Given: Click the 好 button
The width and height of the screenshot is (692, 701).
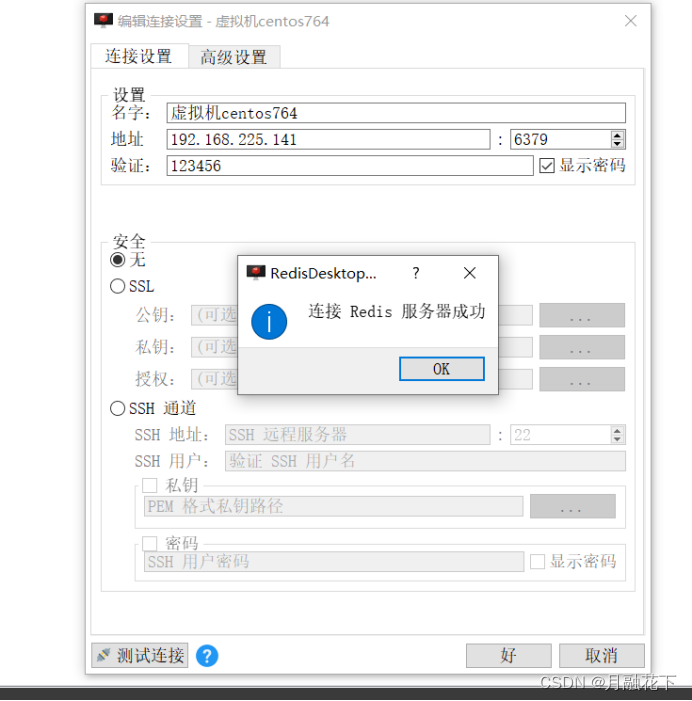Looking at the screenshot, I should [509, 656].
